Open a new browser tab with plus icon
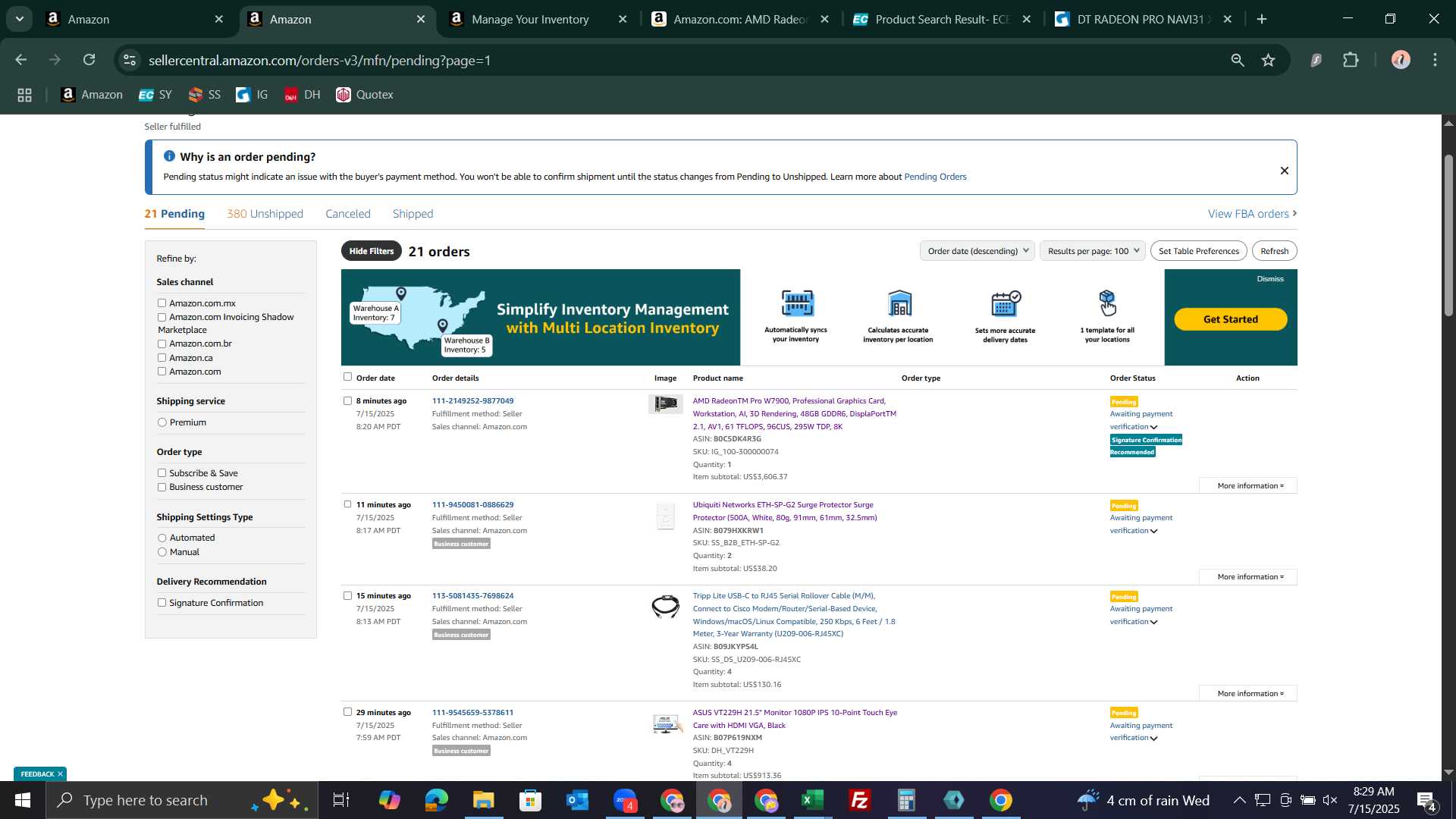 [1263, 20]
